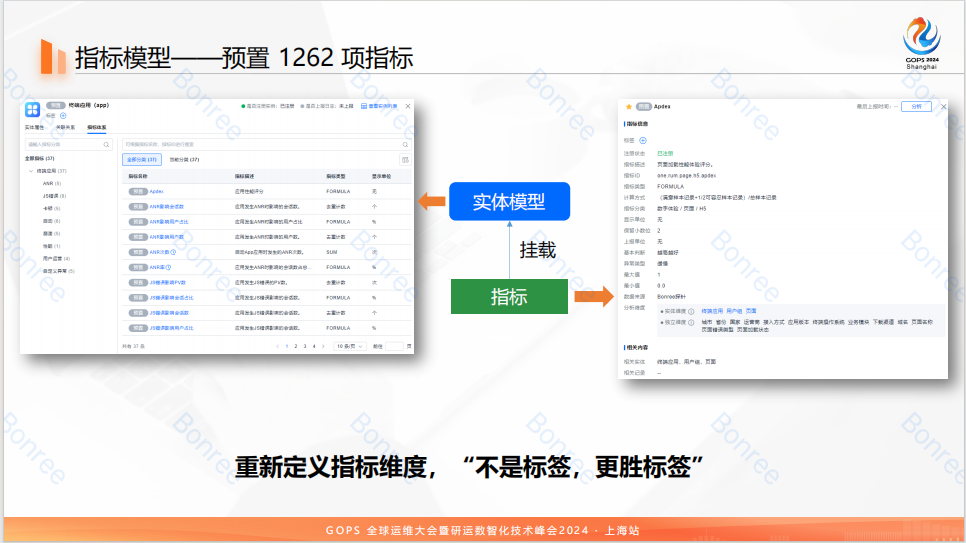Select the 全部分类 (37) filter button
The width and height of the screenshot is (966, 543).
pos(142,160)
